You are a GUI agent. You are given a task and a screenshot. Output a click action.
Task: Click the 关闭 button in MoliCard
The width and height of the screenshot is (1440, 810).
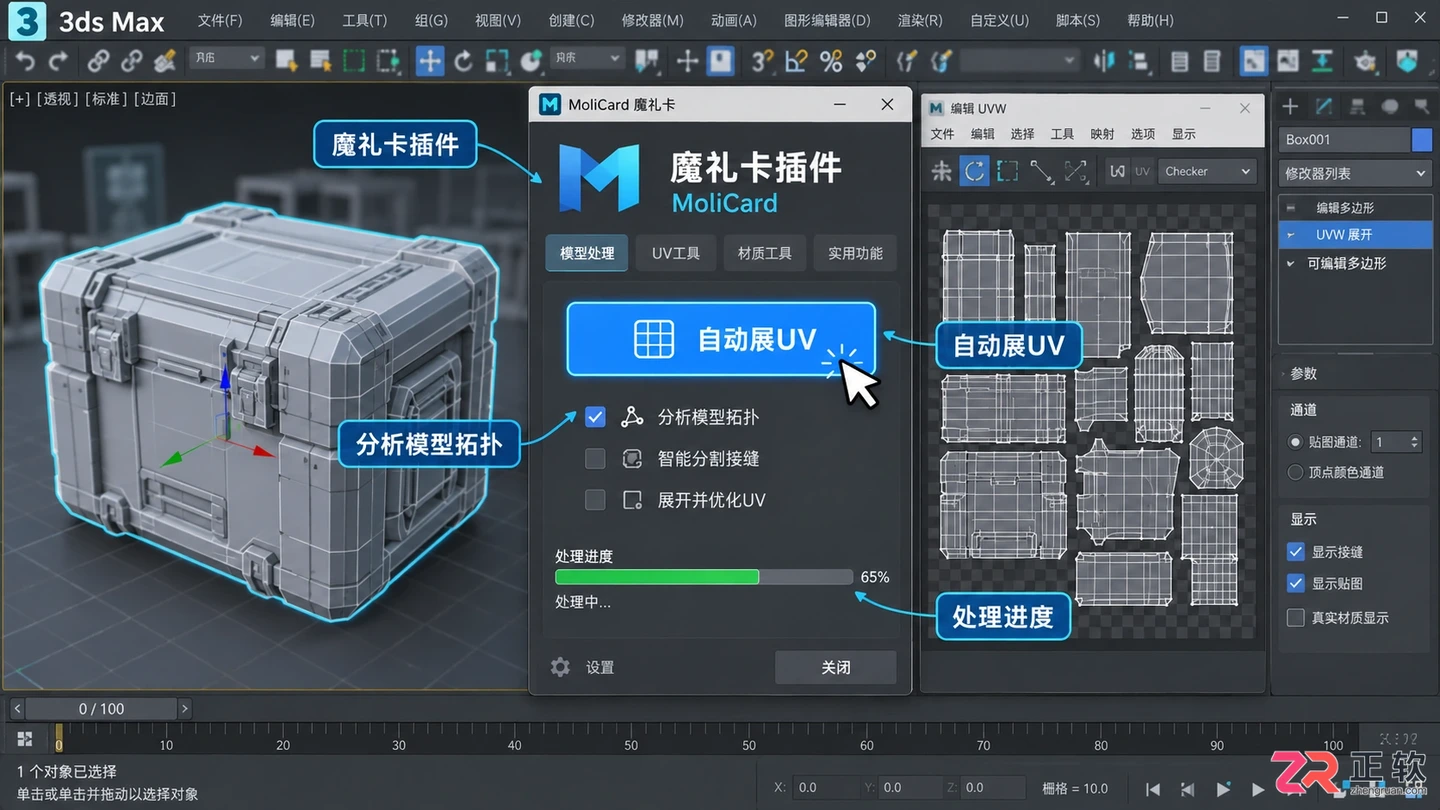click(836, 667)
